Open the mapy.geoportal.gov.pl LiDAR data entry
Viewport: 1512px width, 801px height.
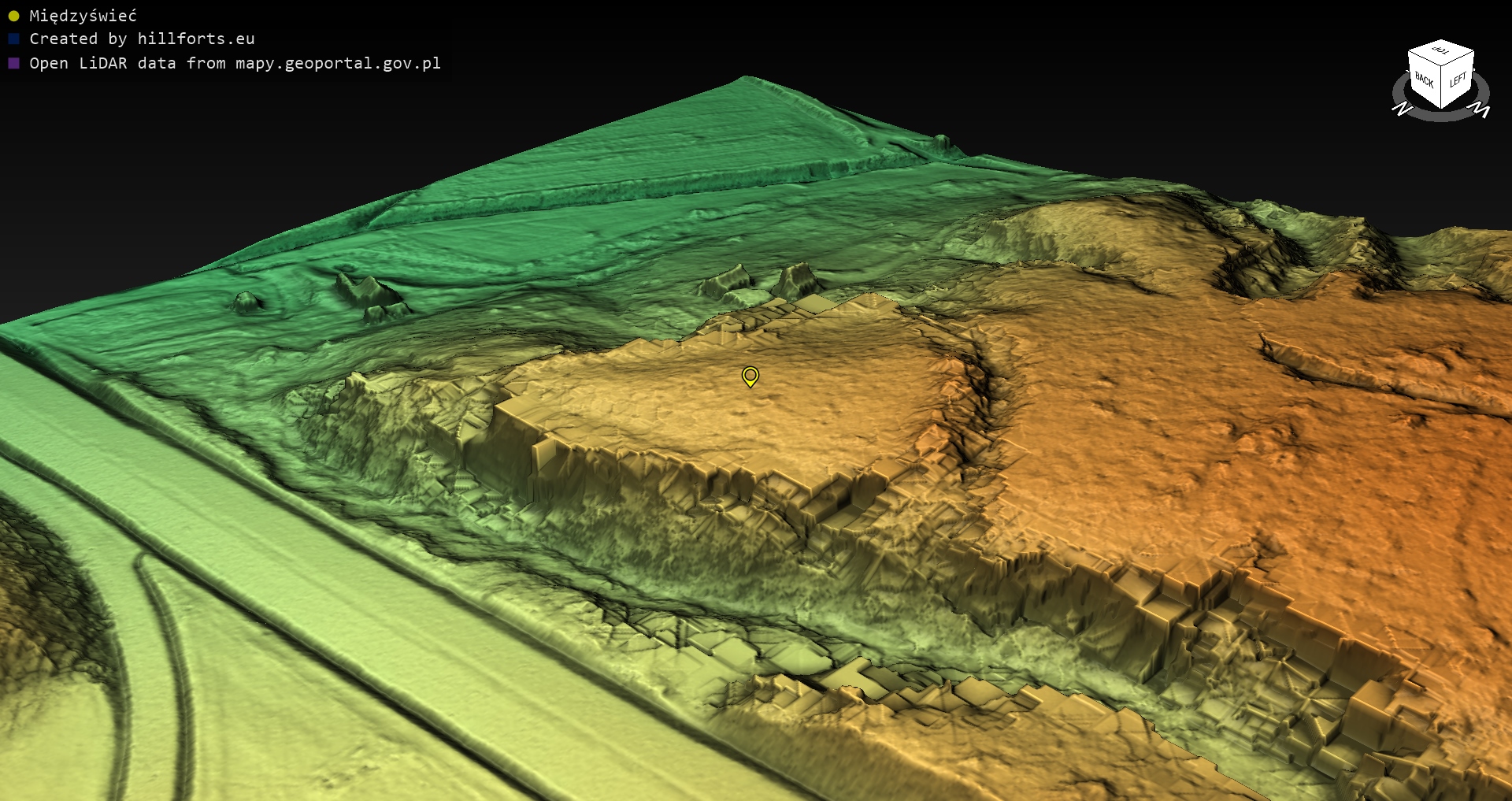click(235, 63)
